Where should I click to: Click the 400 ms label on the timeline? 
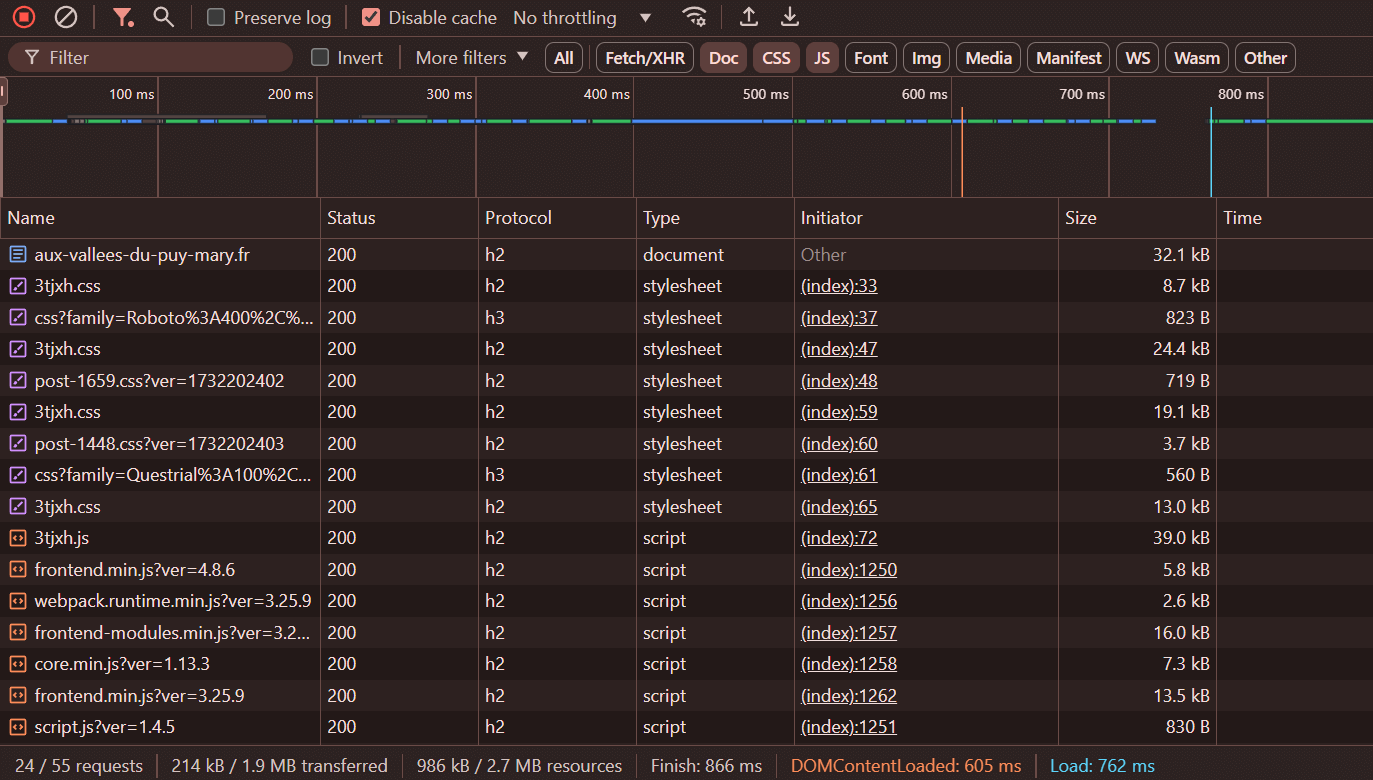coord(607,94)
